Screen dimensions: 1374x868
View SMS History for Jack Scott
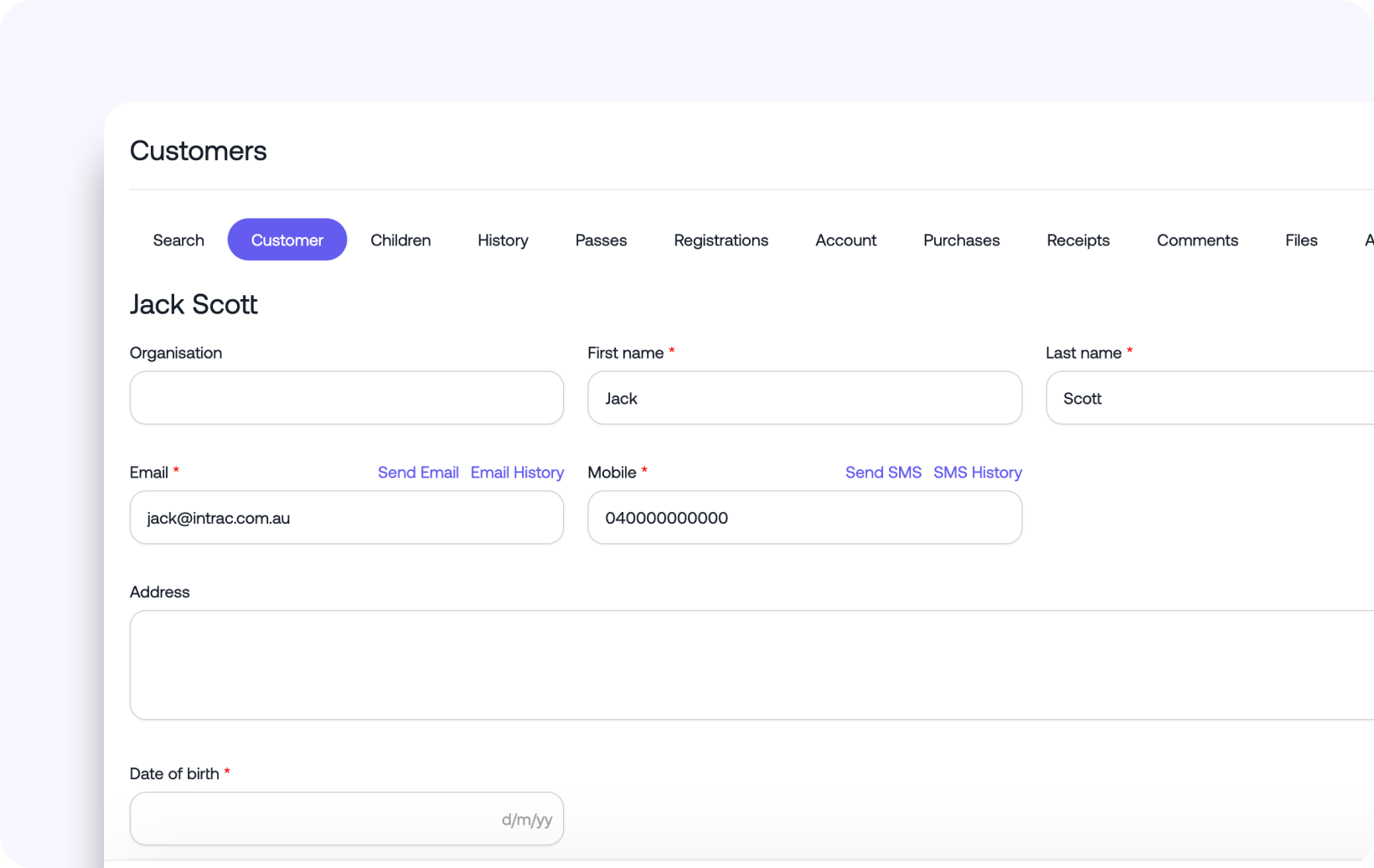(977, 472)
